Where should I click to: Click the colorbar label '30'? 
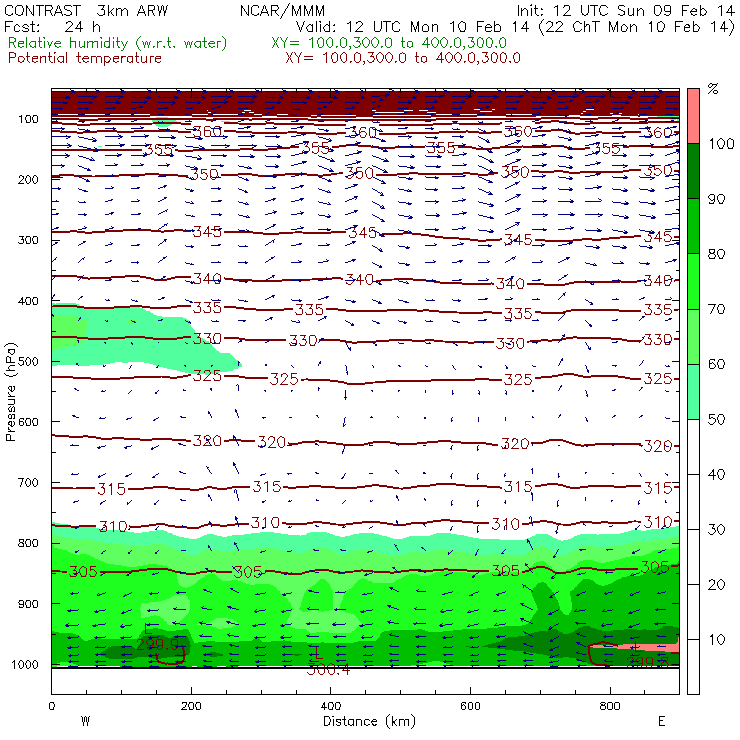716,530
